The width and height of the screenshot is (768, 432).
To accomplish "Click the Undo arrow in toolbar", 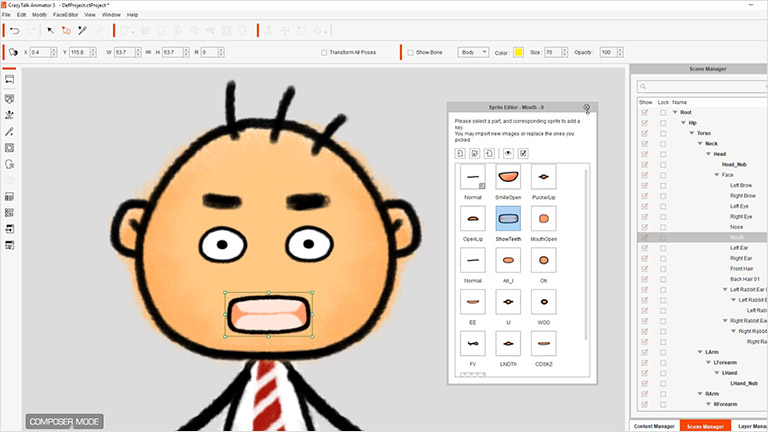I will click(x=14, y=32).
